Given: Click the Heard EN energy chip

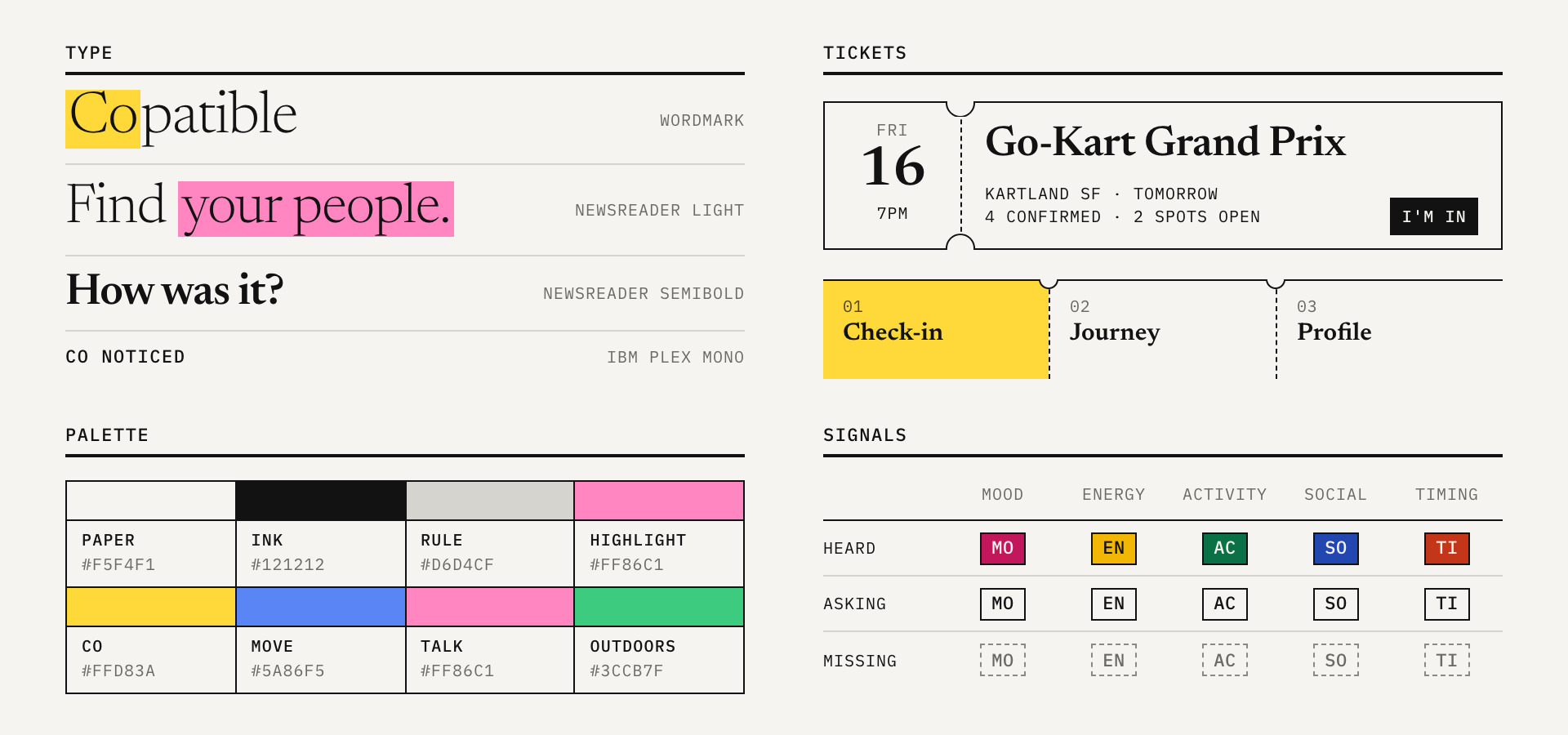Looking at the screenshot, I should 1114,548.
